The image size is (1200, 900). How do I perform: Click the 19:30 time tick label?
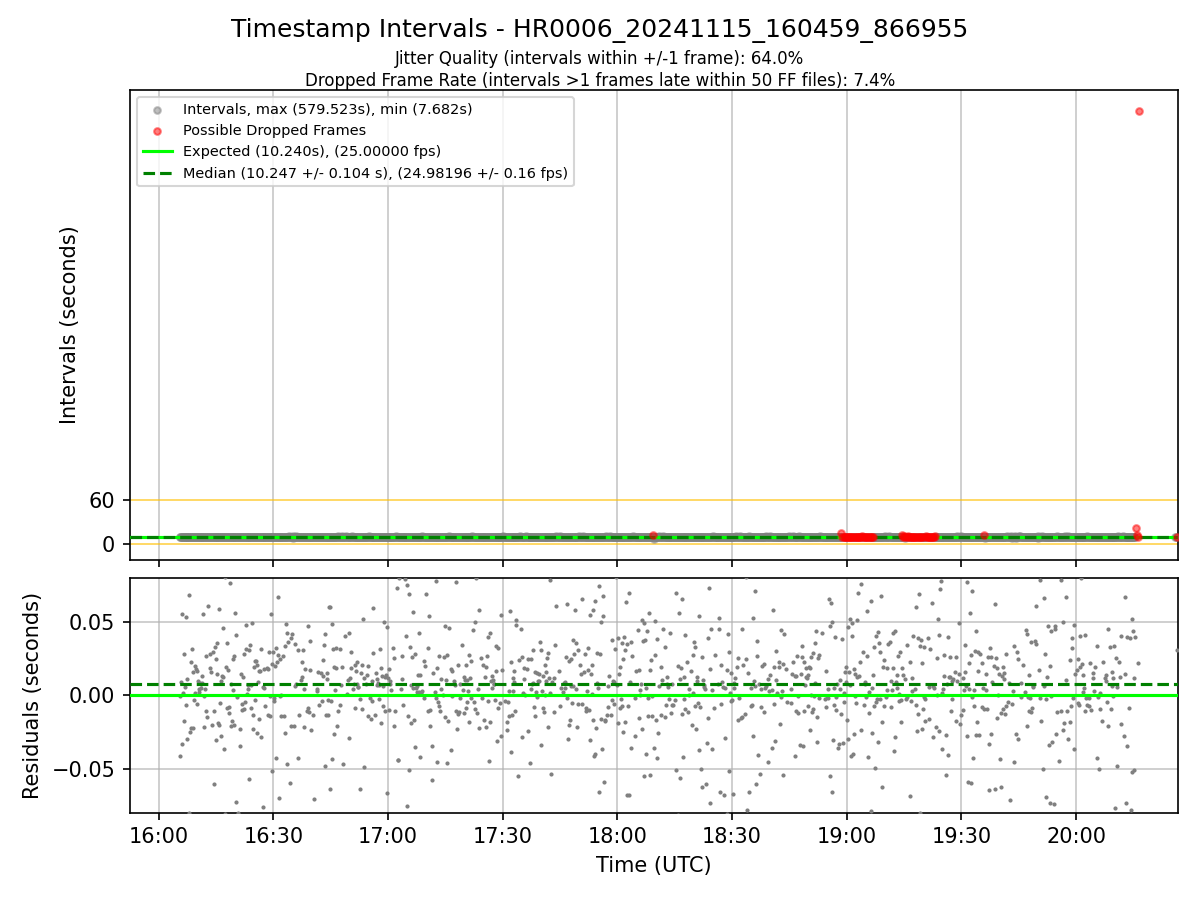[961, 834]
